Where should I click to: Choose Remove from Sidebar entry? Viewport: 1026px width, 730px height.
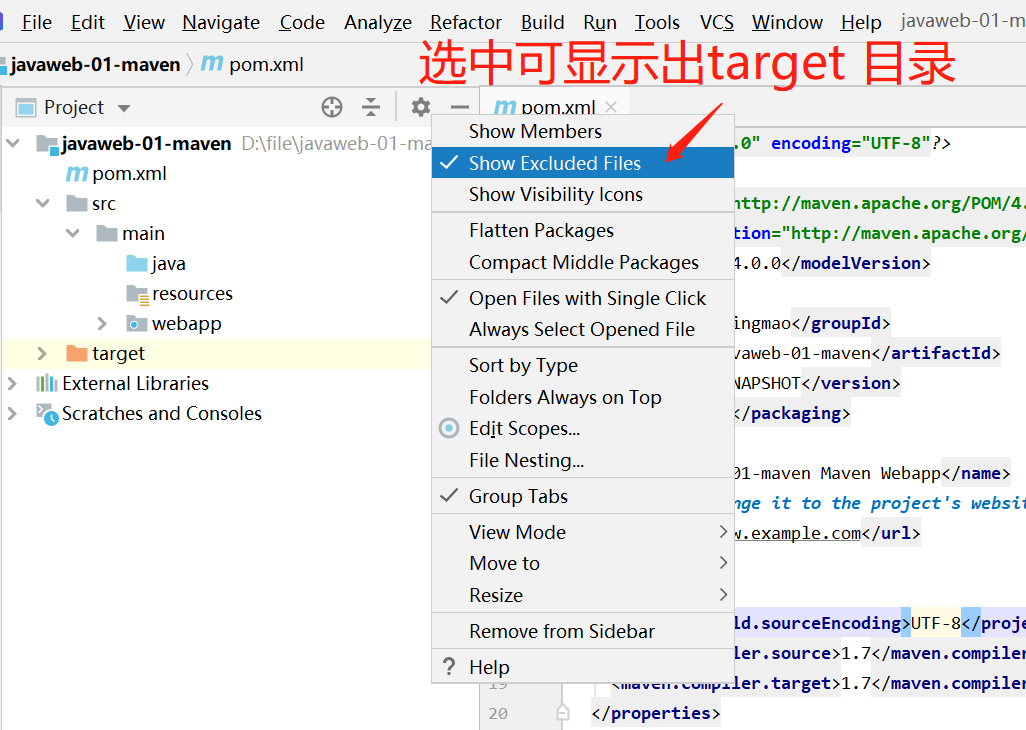582,631
